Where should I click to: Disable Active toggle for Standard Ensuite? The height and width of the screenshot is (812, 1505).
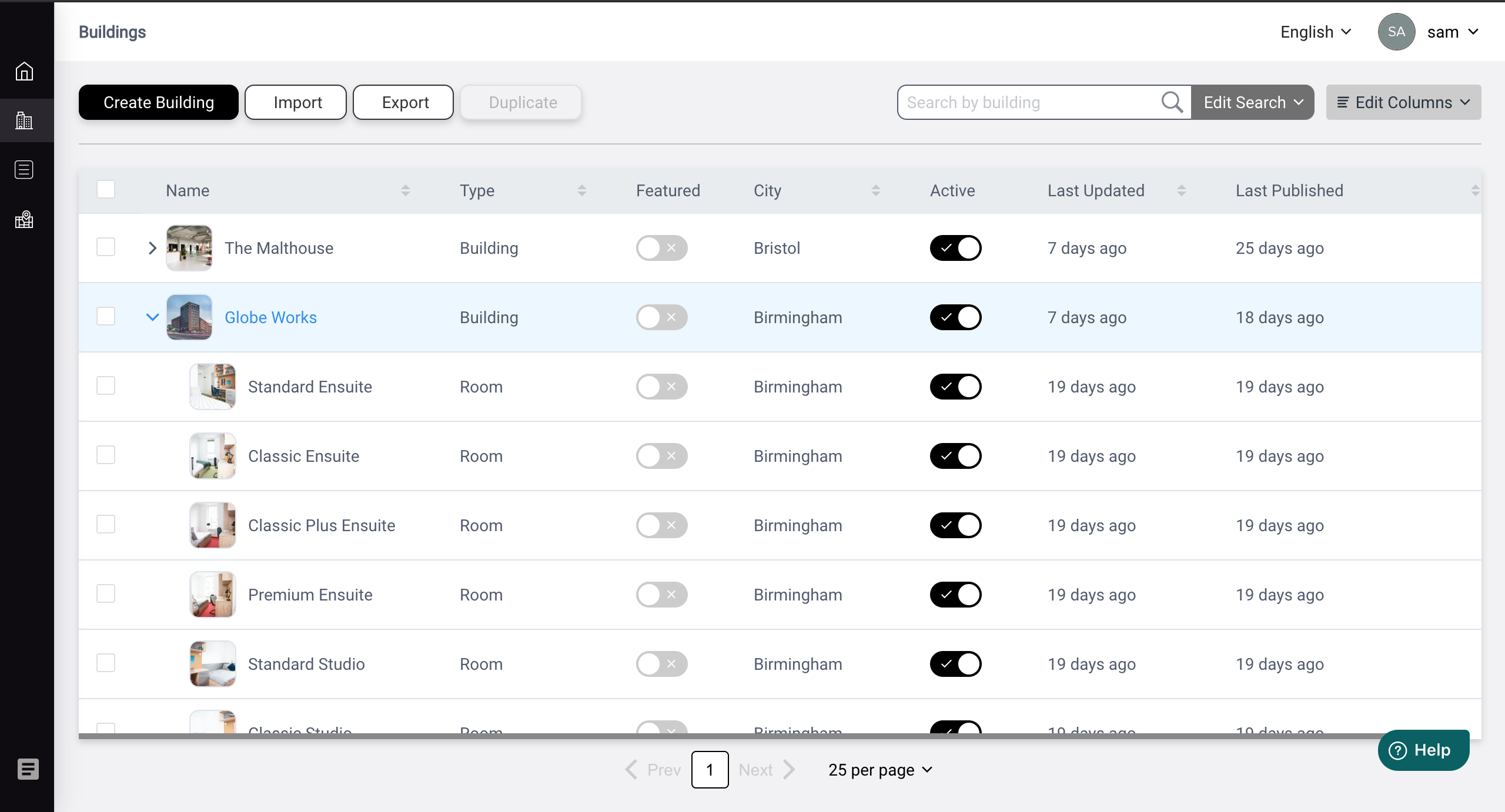[955, 387]
